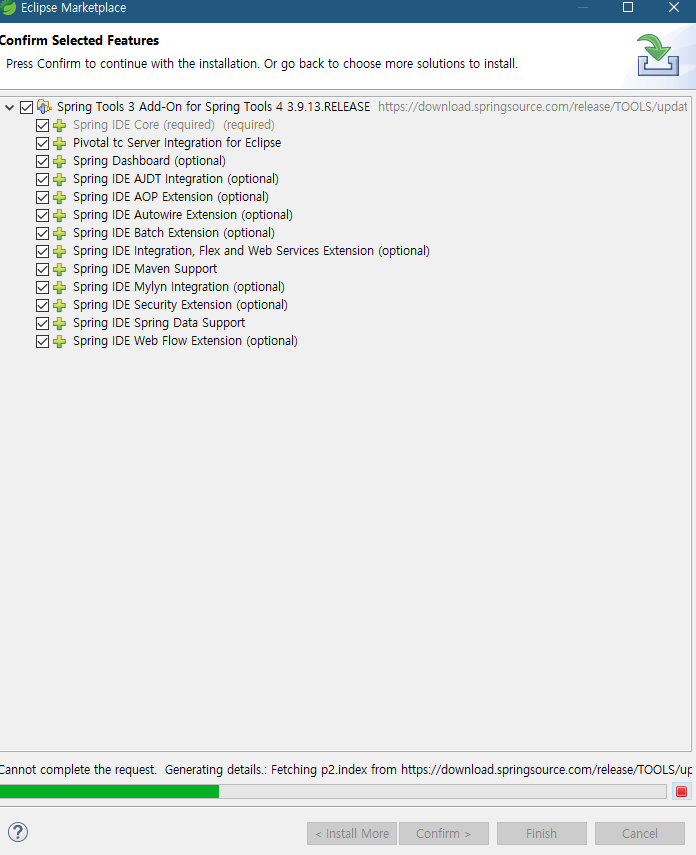The image size is (696, 855).
Task: Click the green plus icon beside Maven Support
Action: pos(59,269)
